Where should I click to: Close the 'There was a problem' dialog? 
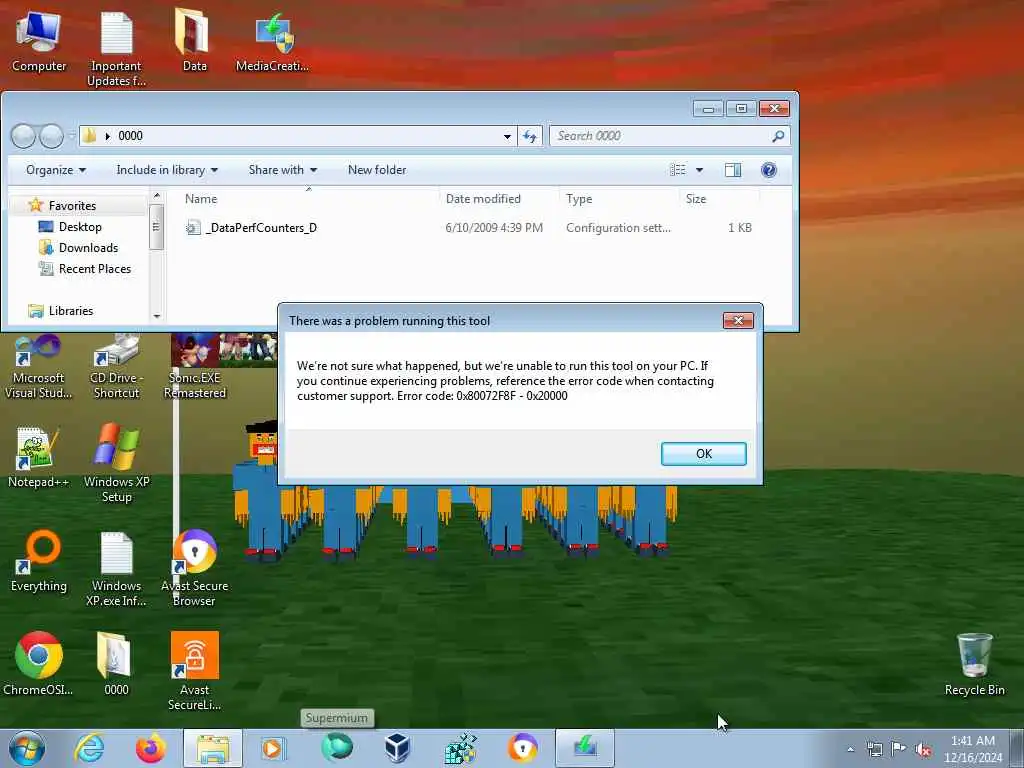coord(738,321)
